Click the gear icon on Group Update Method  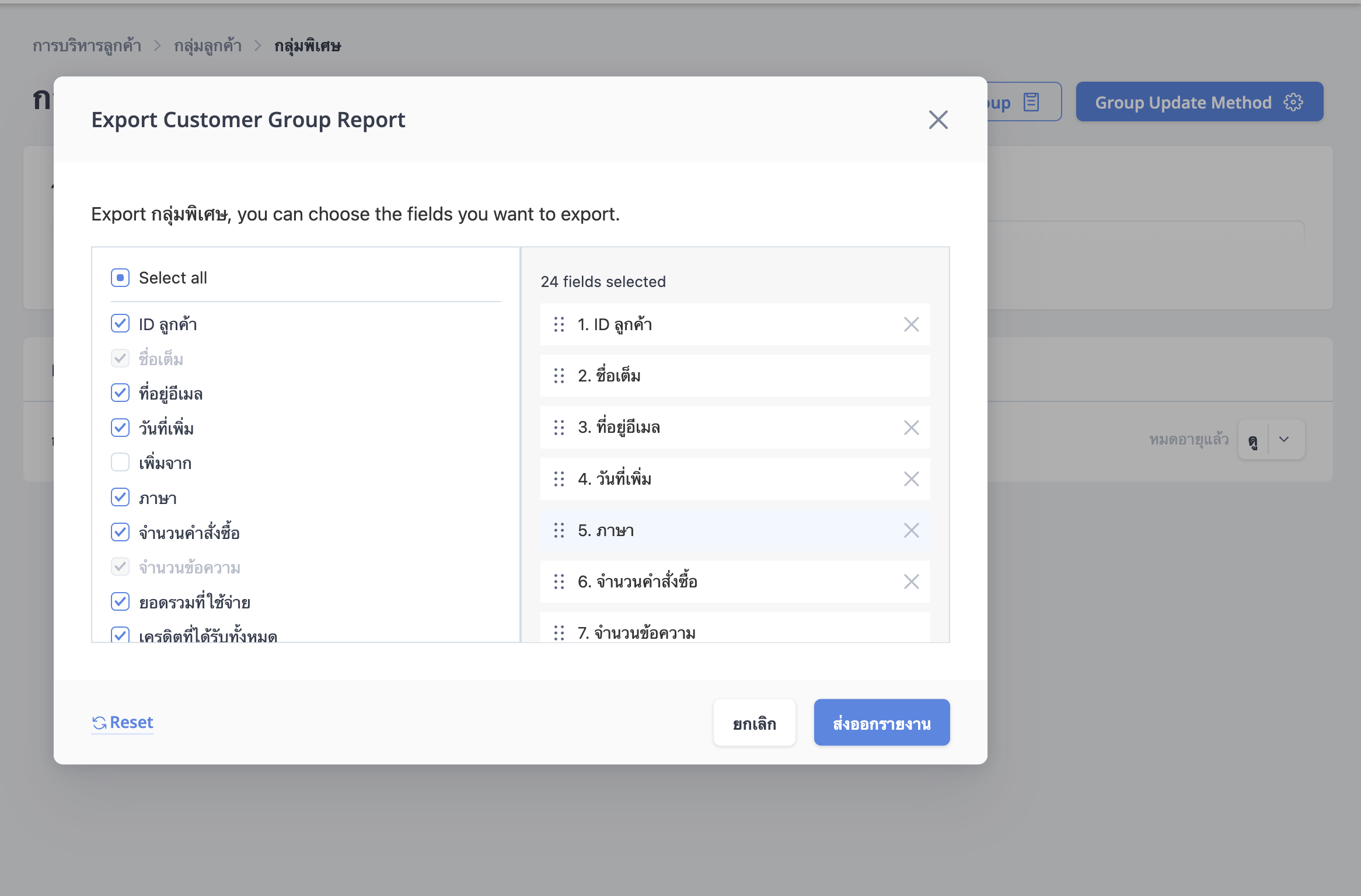(x=1293, y=102)
